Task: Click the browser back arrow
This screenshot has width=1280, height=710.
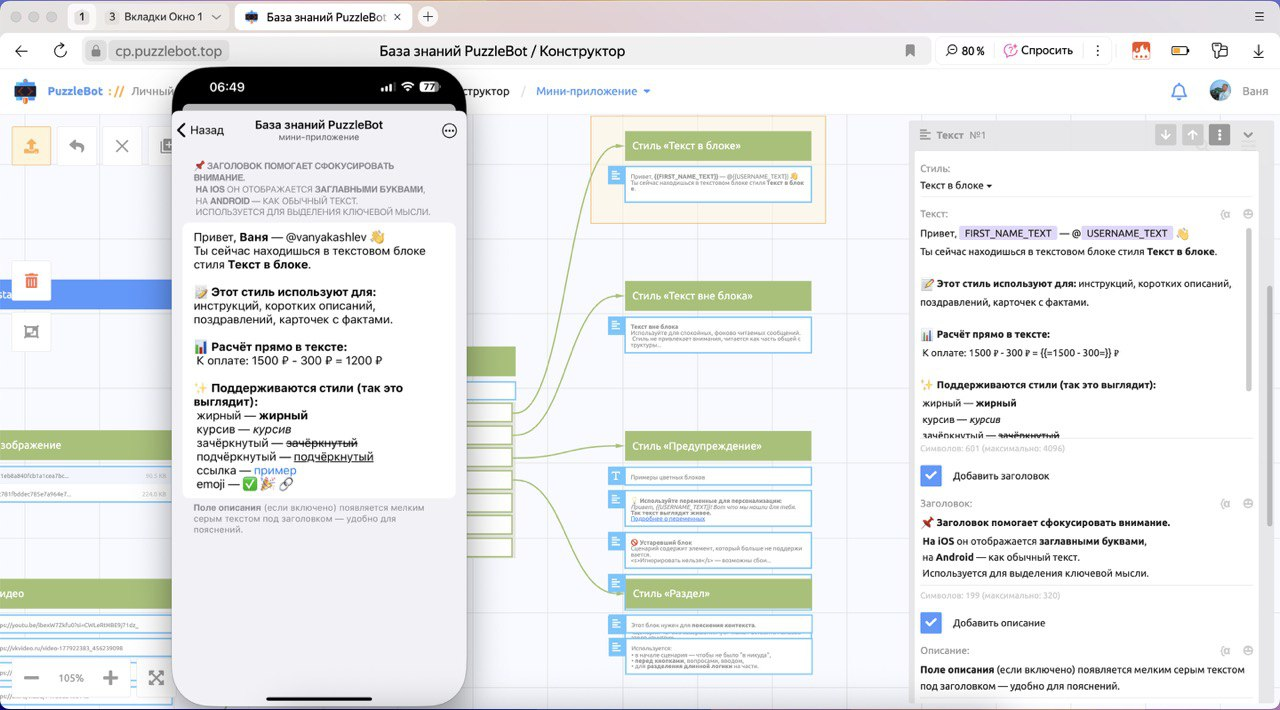Action: 21,51
